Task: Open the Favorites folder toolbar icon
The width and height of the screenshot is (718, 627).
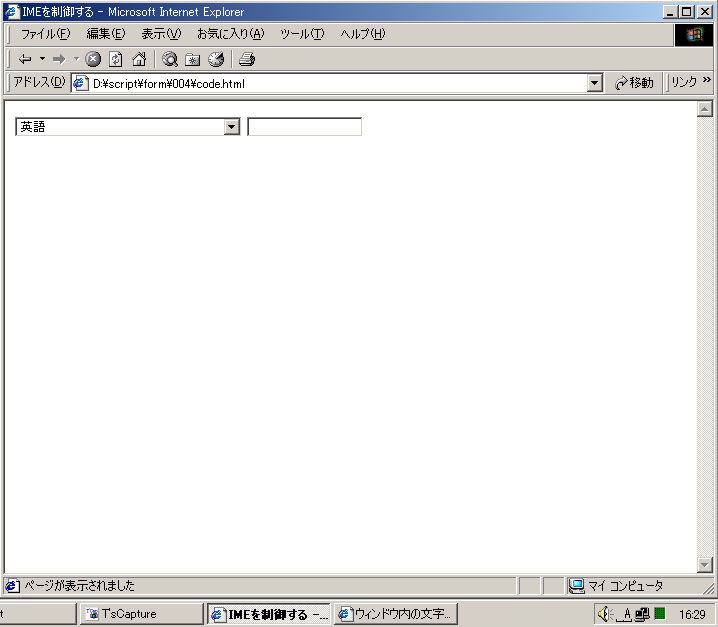Action: point(193,59)
